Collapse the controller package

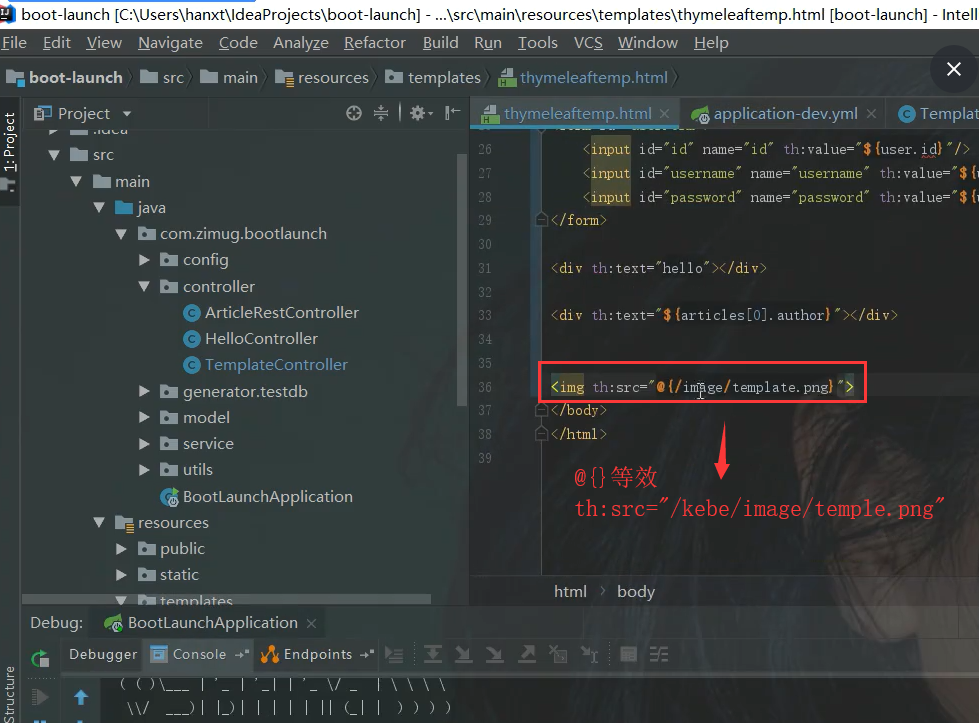coord(144,287)
